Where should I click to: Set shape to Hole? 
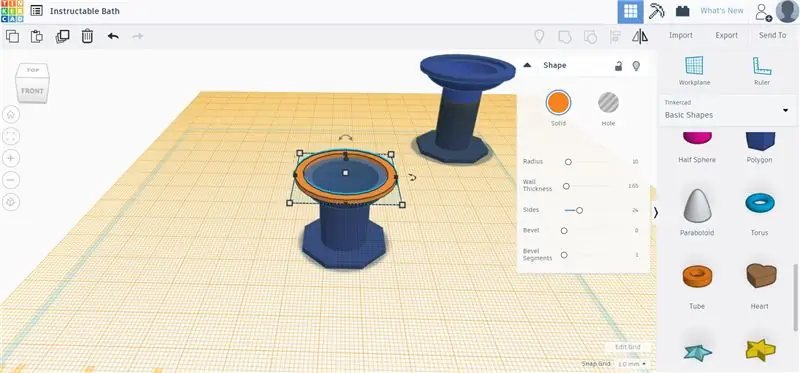pos(608,108)
